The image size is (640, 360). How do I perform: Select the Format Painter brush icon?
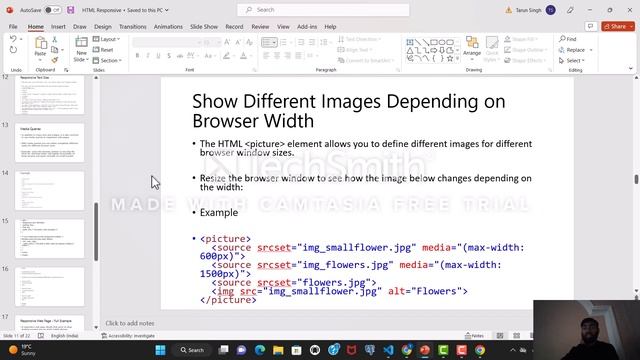pos(55,60)
